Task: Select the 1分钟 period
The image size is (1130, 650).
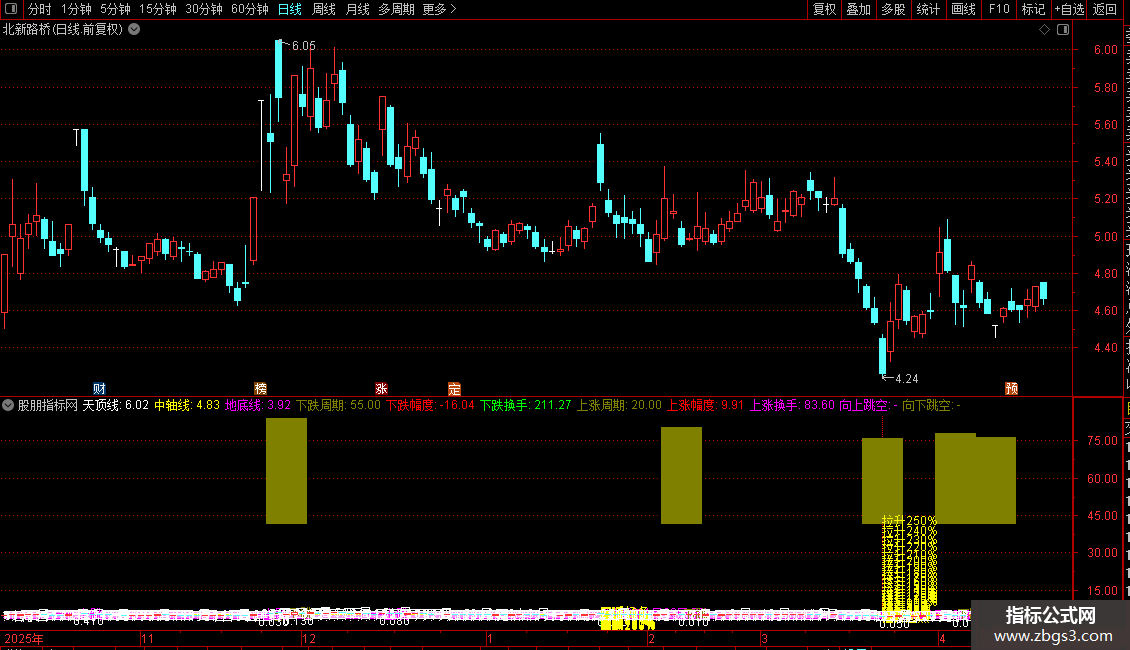Action: click(x=76, y=9)
